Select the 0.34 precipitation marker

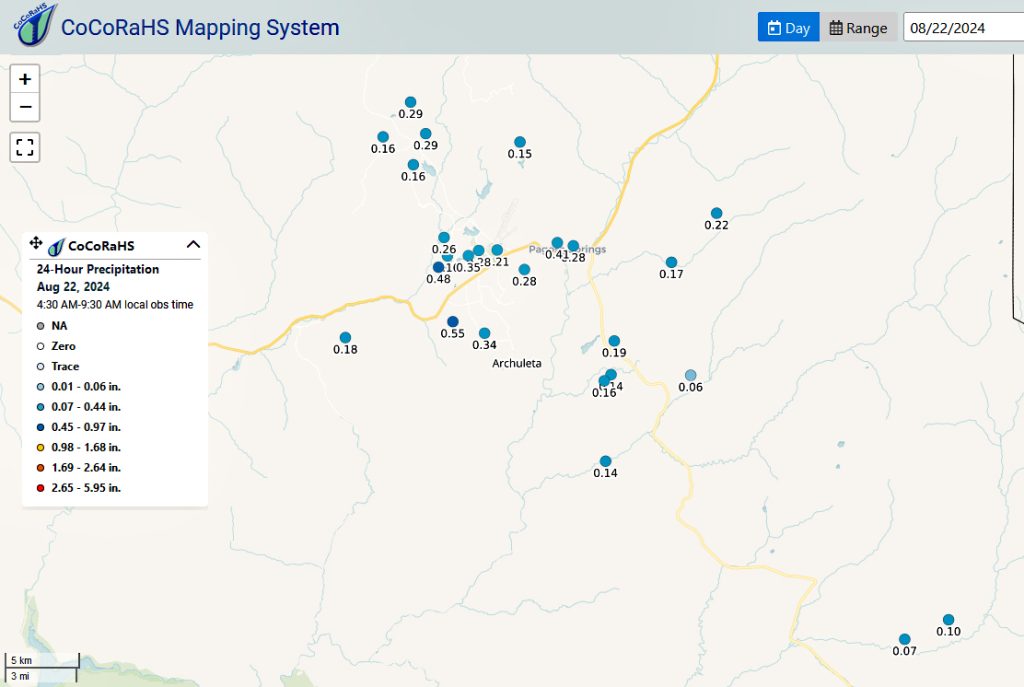click(485, 334)
